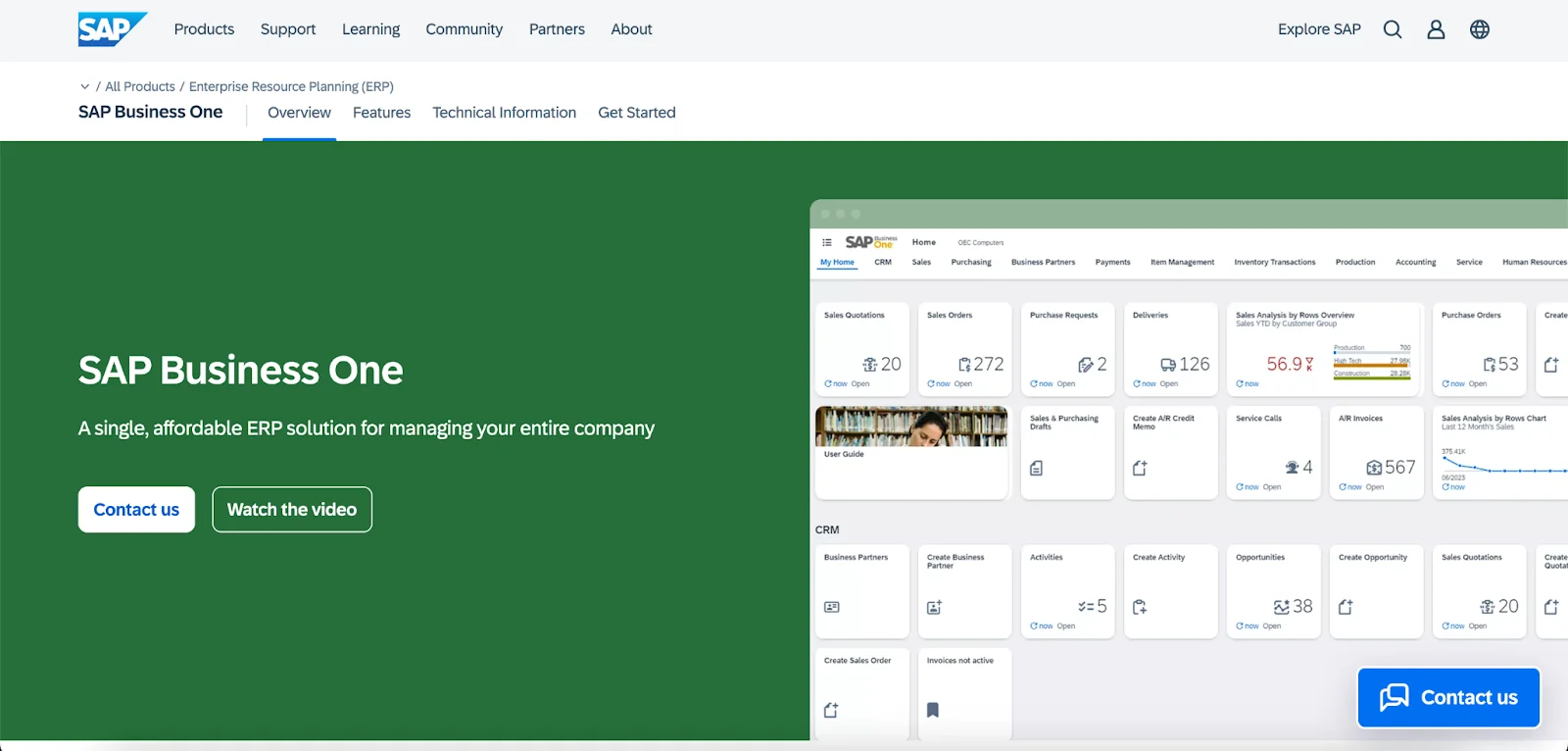The height and width of the screenshot is (751, 1568).
Task: Click the user account profile icon
Action: pos(1436,29)
